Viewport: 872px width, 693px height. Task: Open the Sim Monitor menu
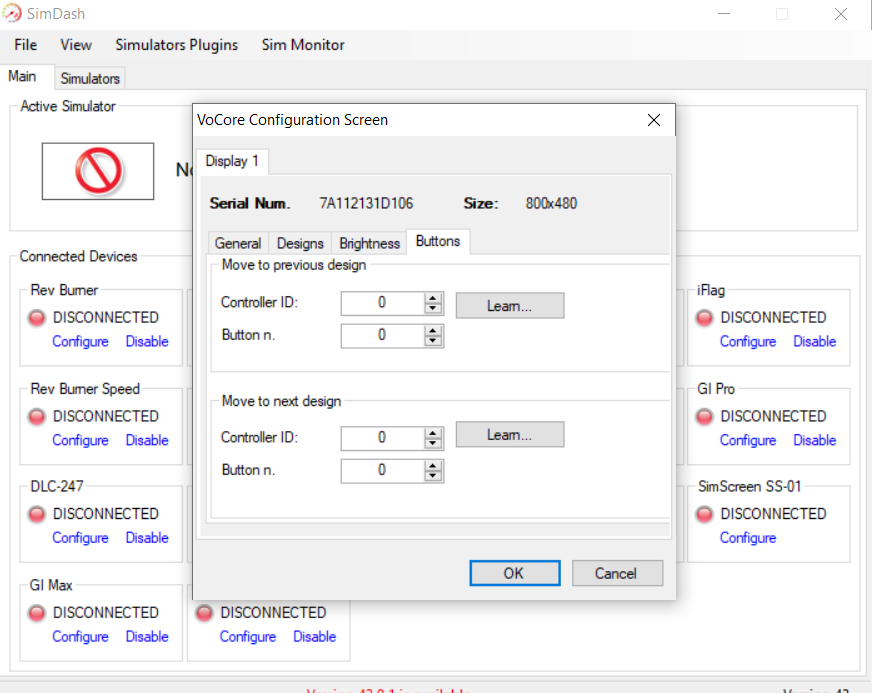pos(303,45)
